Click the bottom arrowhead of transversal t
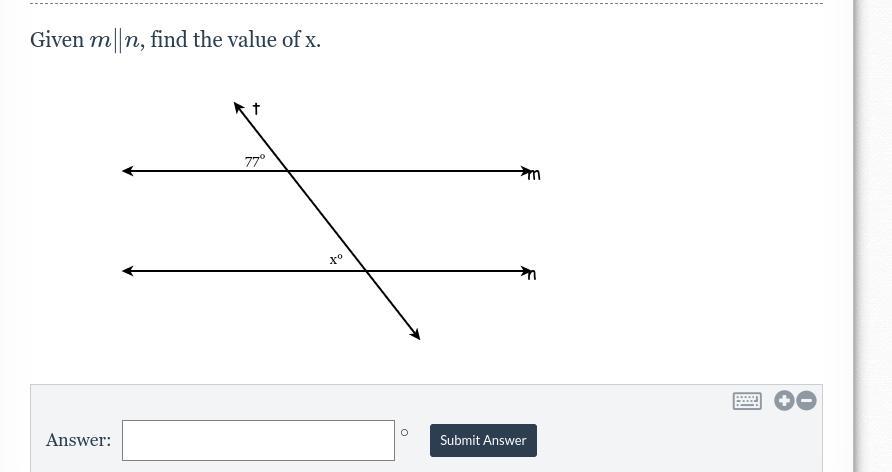Screen dimensions: 892x472 (415, 334)
